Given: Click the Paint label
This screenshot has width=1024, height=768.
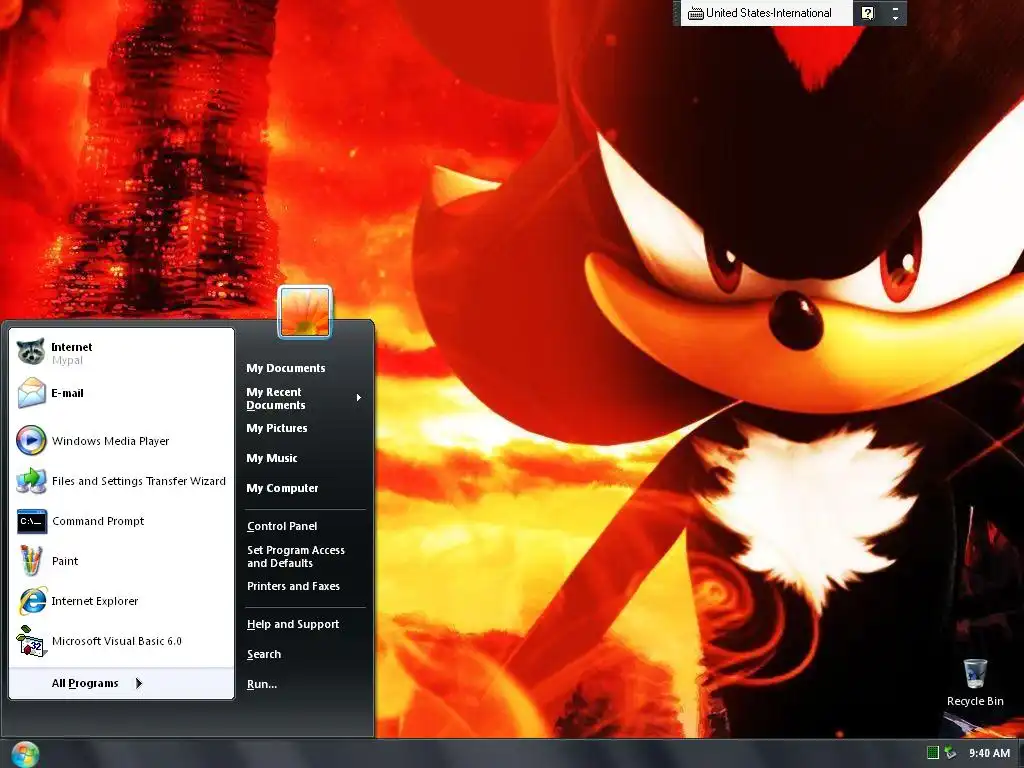Looking at the screenshot, I should 65,561.
